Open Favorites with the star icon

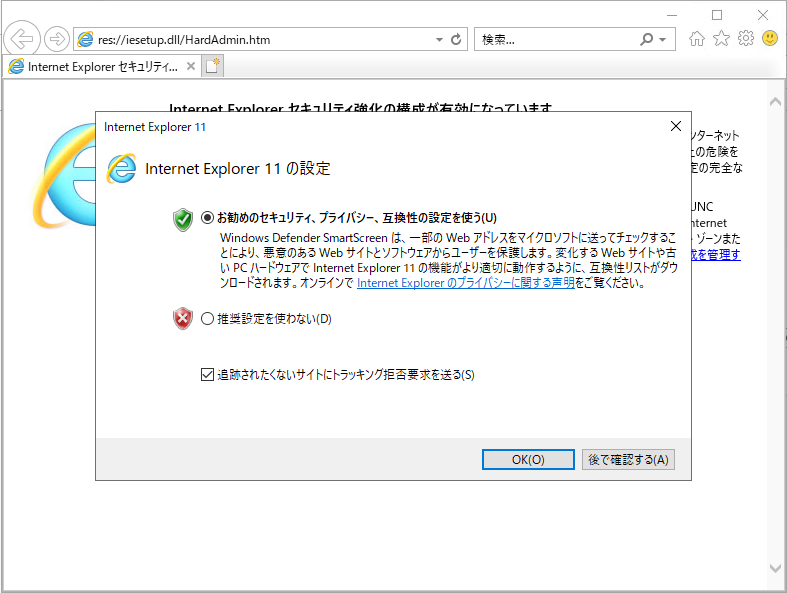point(721,38)
